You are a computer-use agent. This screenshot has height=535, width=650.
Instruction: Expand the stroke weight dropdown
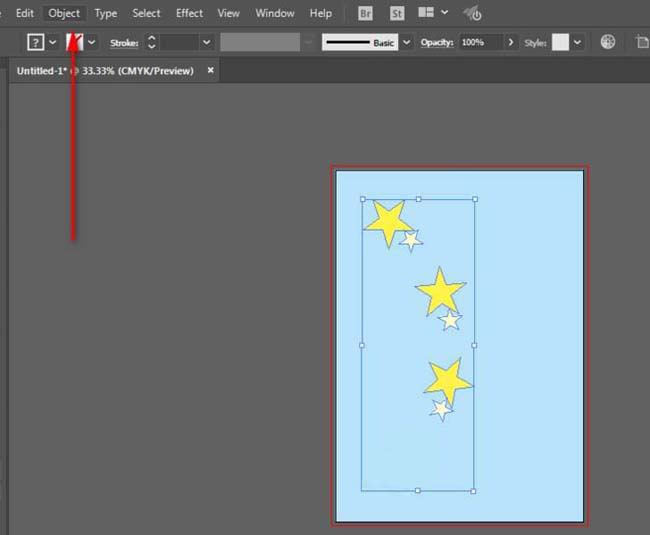206,42
